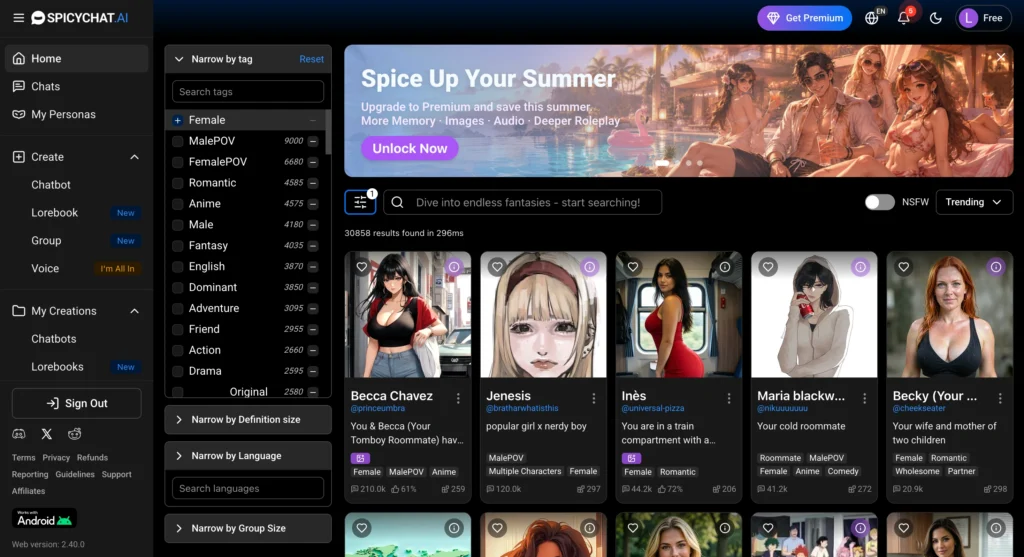The height and width of the screenshot is (557, 1024).
Task: Show info for Becca Chavez card
Action: (454, 267)
